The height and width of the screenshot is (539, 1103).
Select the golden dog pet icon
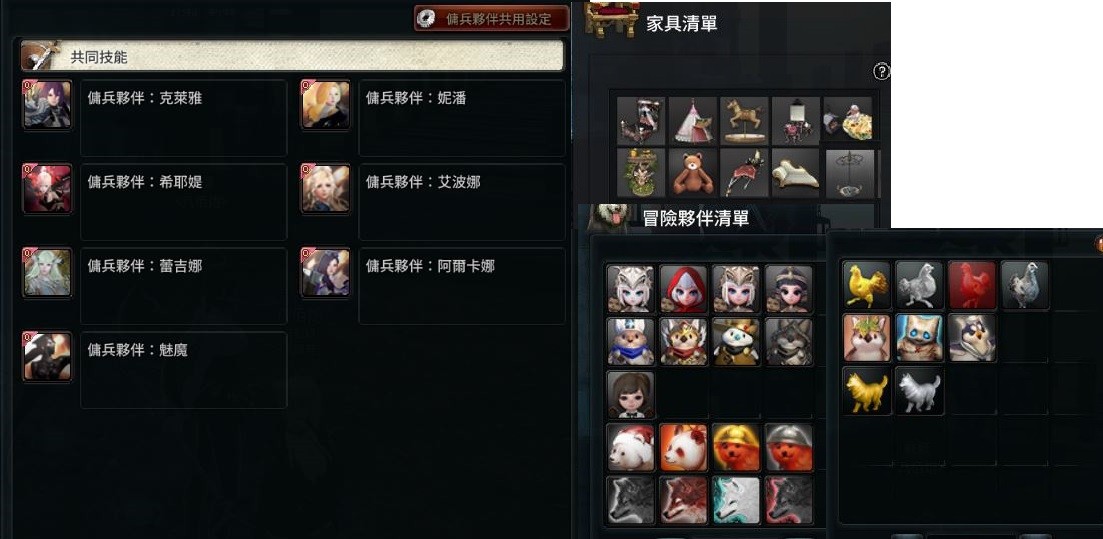(867, 391)
